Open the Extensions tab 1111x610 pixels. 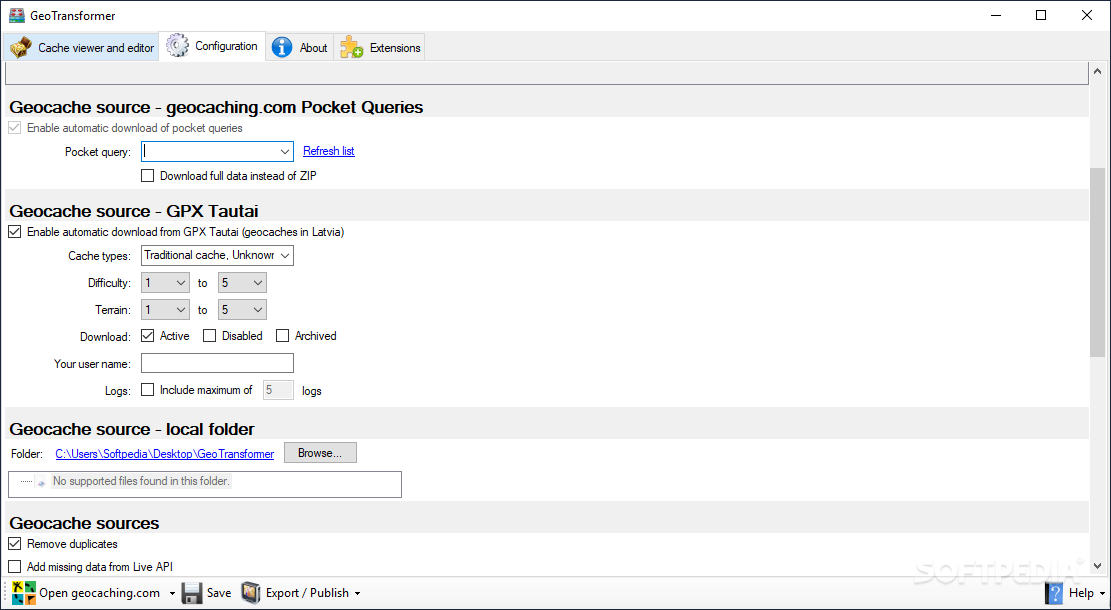click(x=380, y=47)
